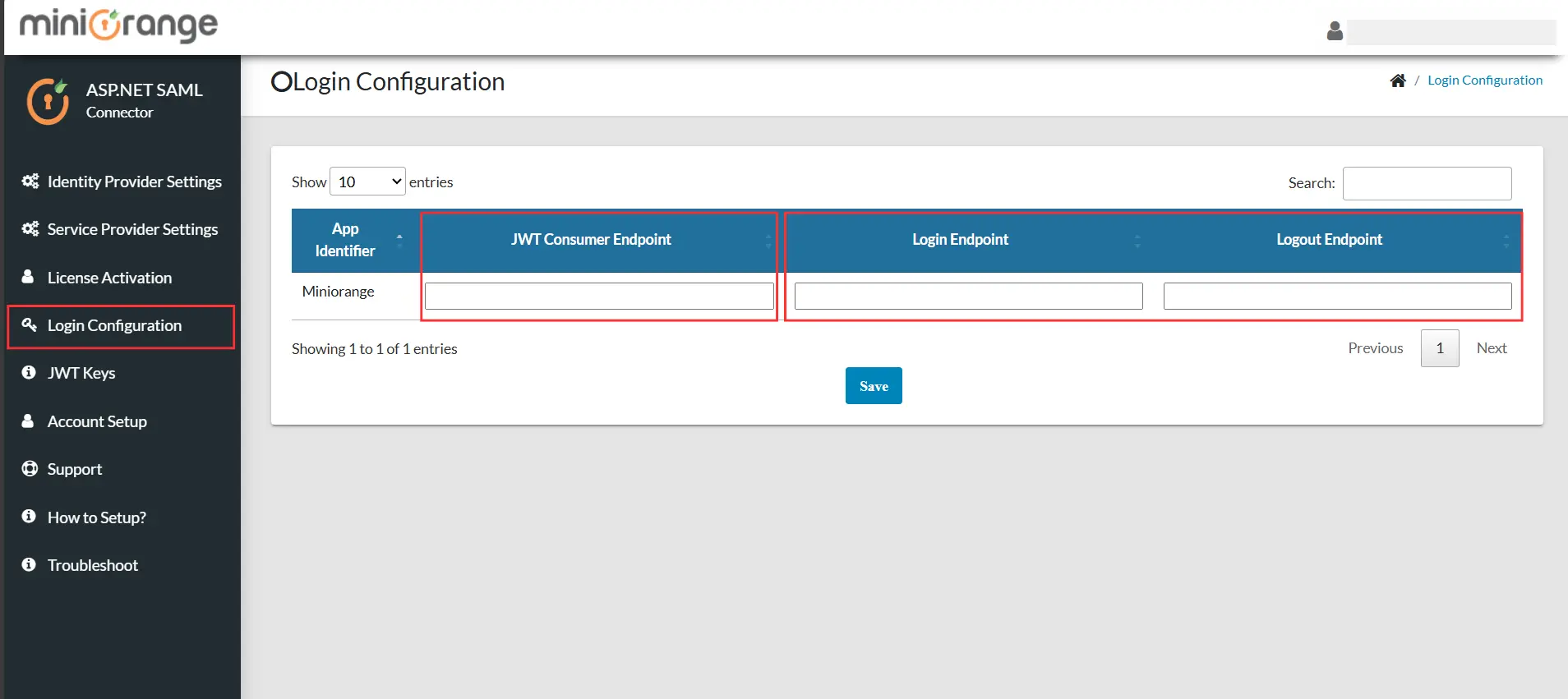The image size is (1568, 699).
Task: Click the miniOrange logo in header
Action: click(118, 25)
